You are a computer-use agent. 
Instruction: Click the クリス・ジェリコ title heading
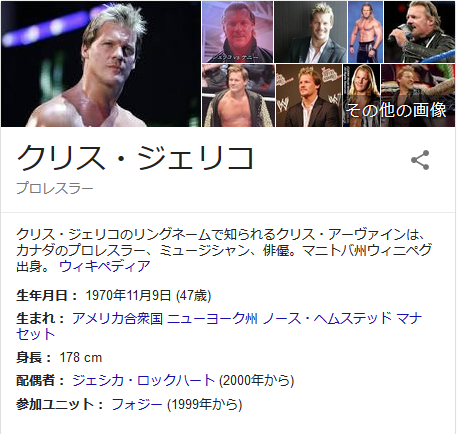point(135,158)
